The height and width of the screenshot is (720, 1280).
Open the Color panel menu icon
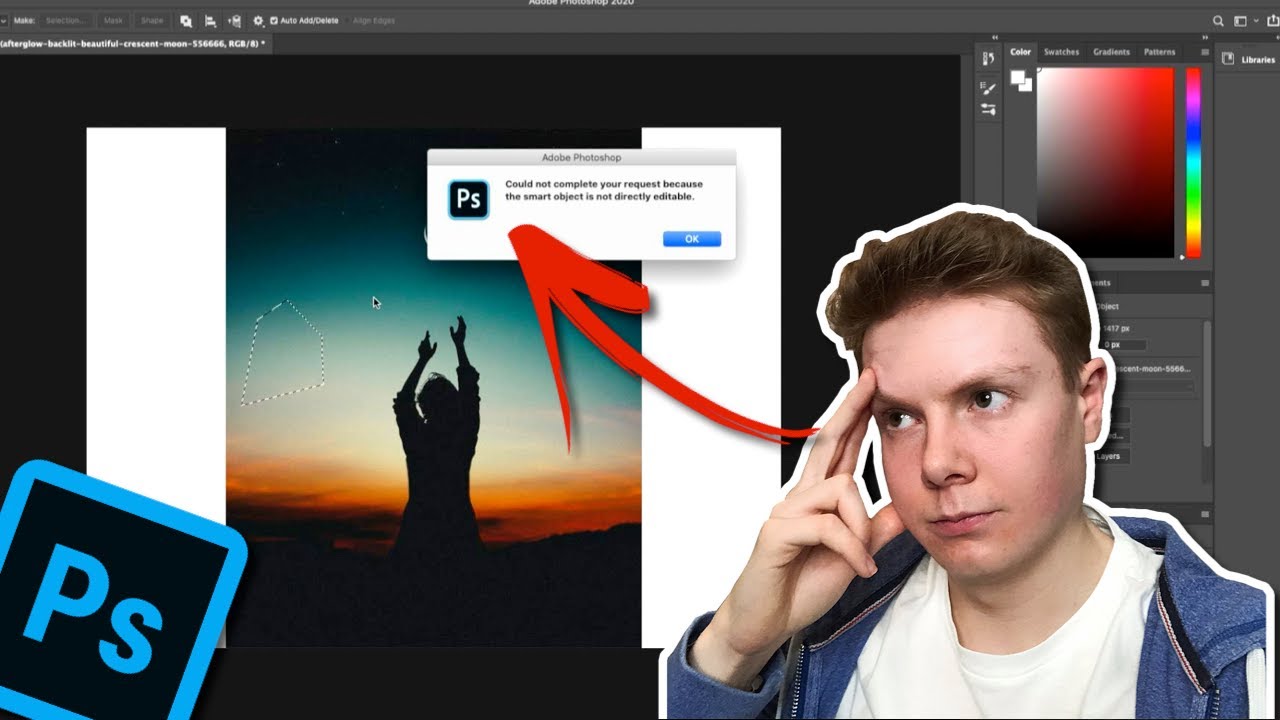1204,52
